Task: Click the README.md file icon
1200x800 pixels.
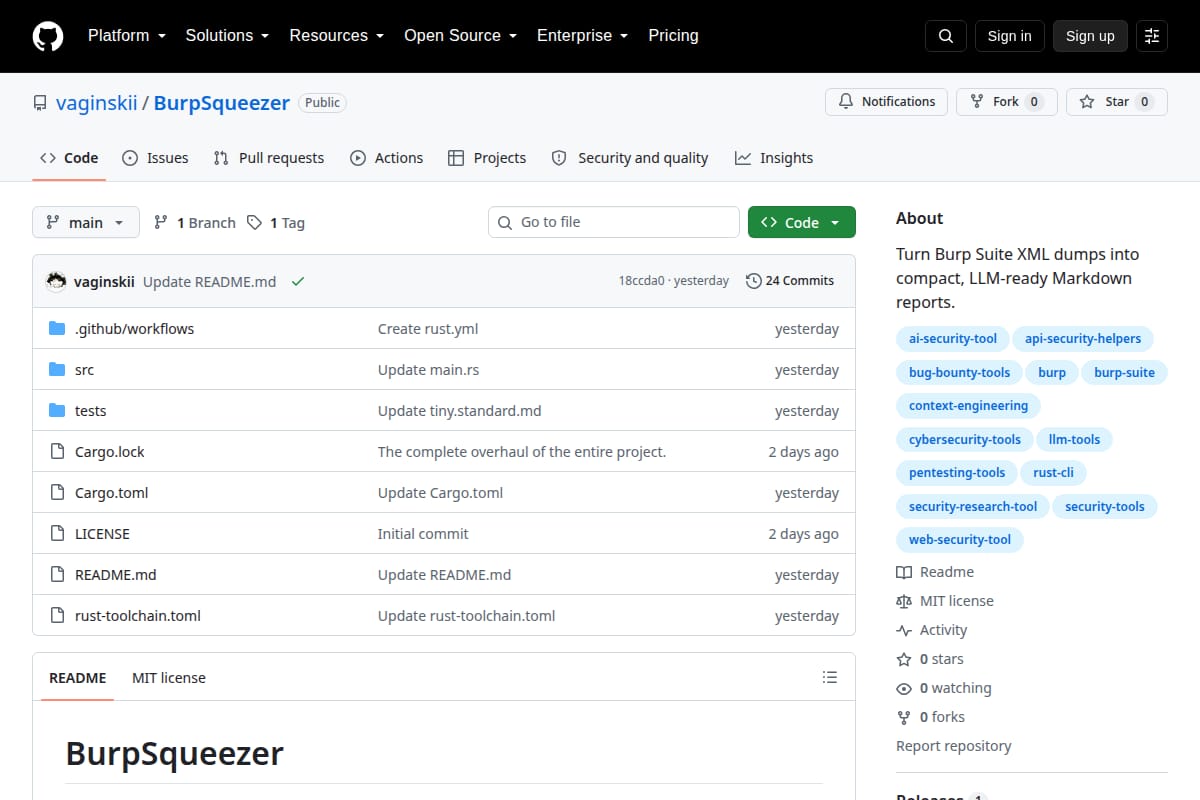Action: (57, 575)
